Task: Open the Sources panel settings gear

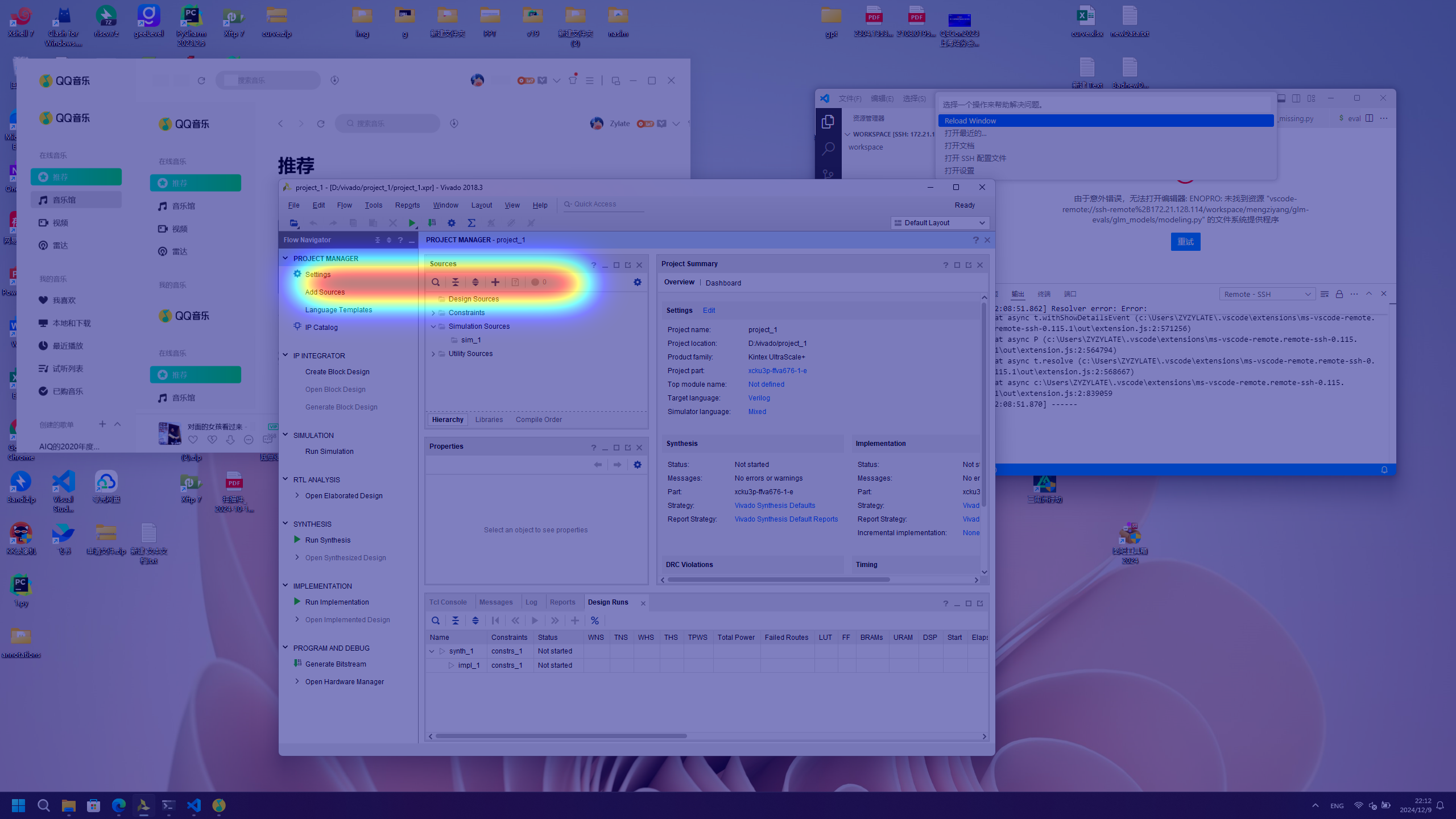Action: point(638,282)
